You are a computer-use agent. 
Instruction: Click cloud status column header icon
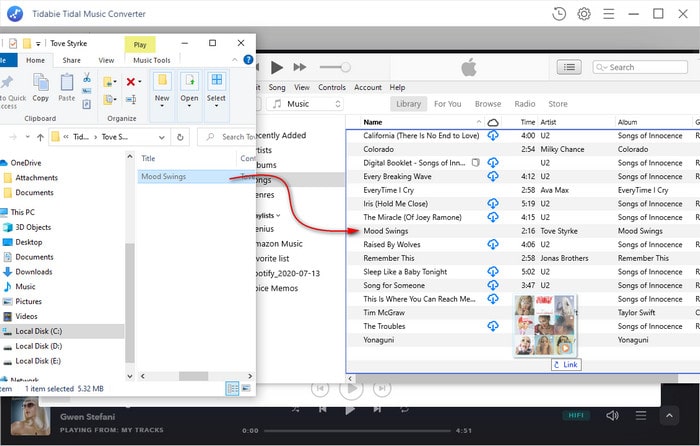pos(493,122)
